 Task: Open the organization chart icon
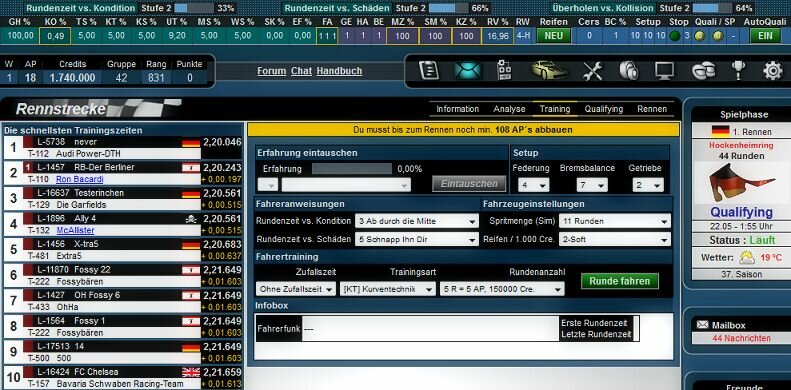(x=504, y=71)
